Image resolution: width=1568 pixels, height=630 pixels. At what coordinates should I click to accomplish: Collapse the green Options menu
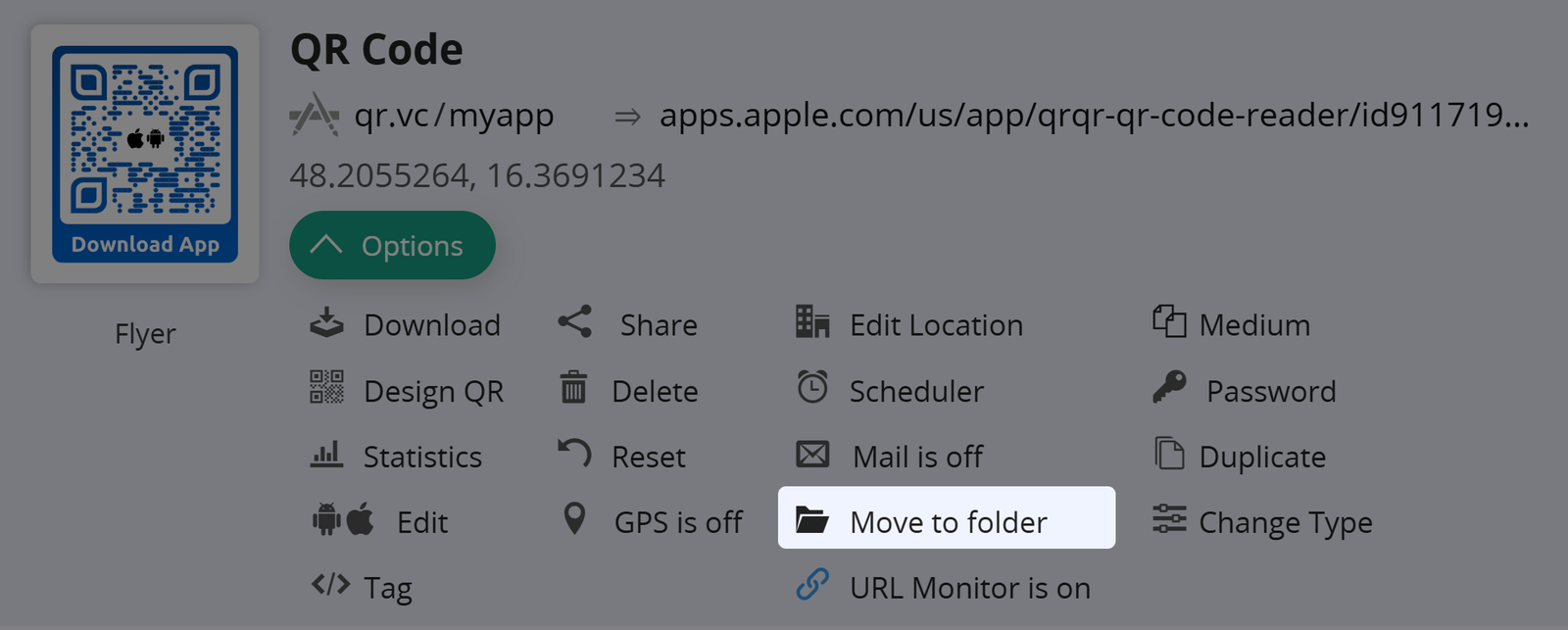(392, 246)
